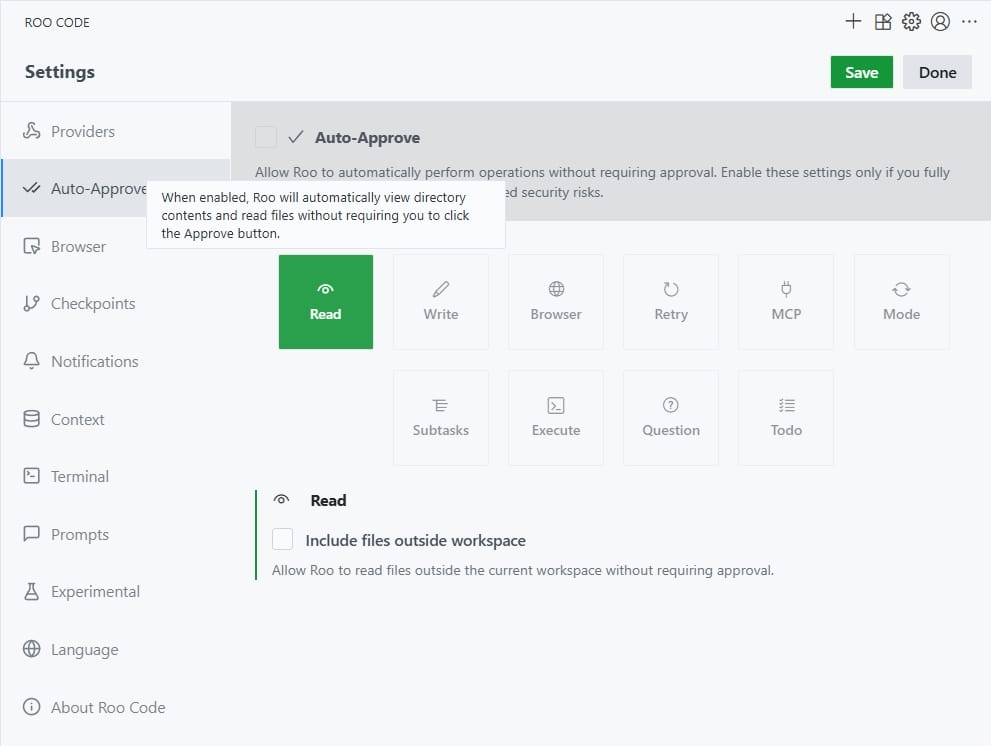Disable the green Read tile
This screenshot has width=991, height=746.
(x=326, y=301)
